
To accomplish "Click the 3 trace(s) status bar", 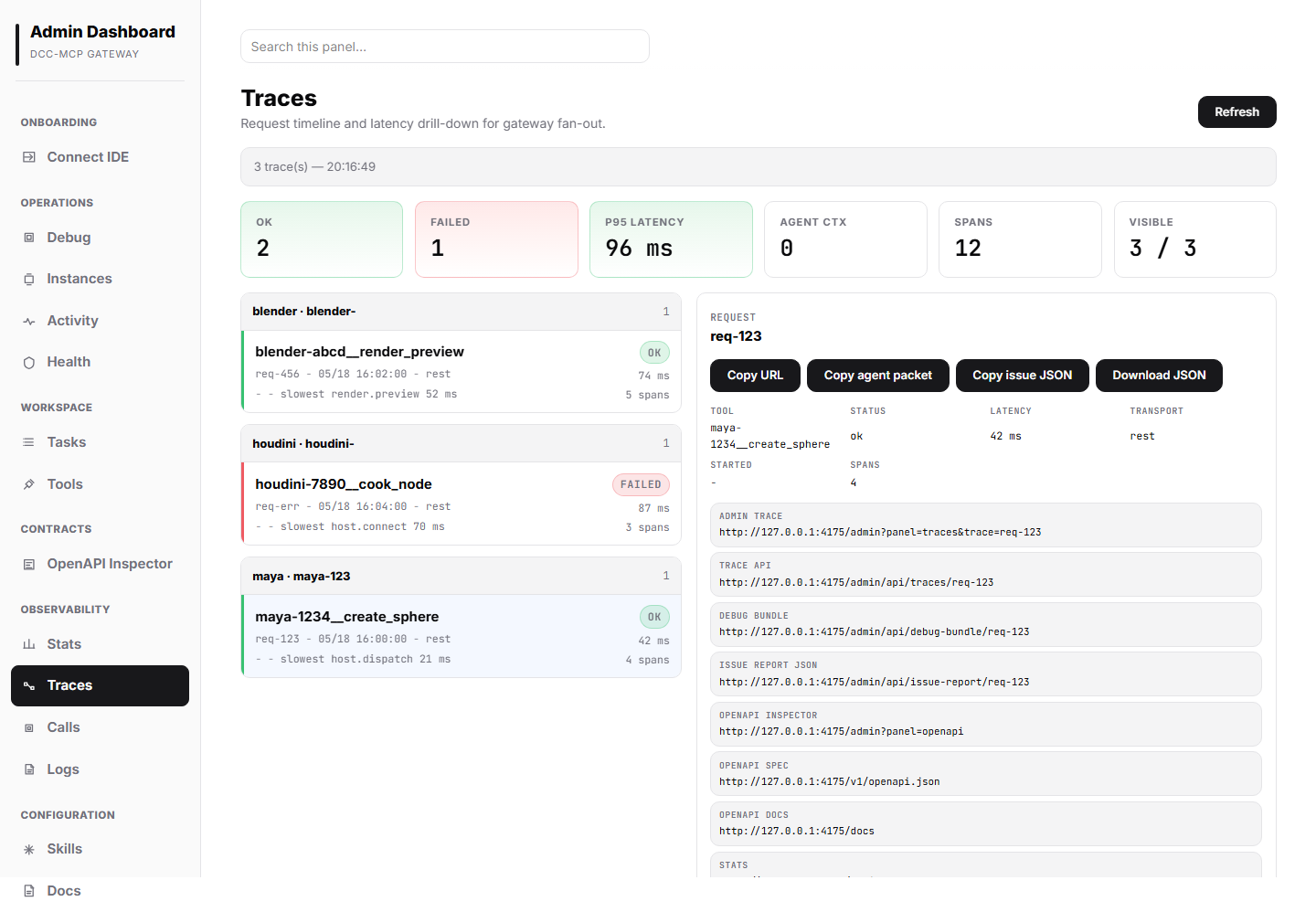I will pyautogui.click(x=758, y=167).
